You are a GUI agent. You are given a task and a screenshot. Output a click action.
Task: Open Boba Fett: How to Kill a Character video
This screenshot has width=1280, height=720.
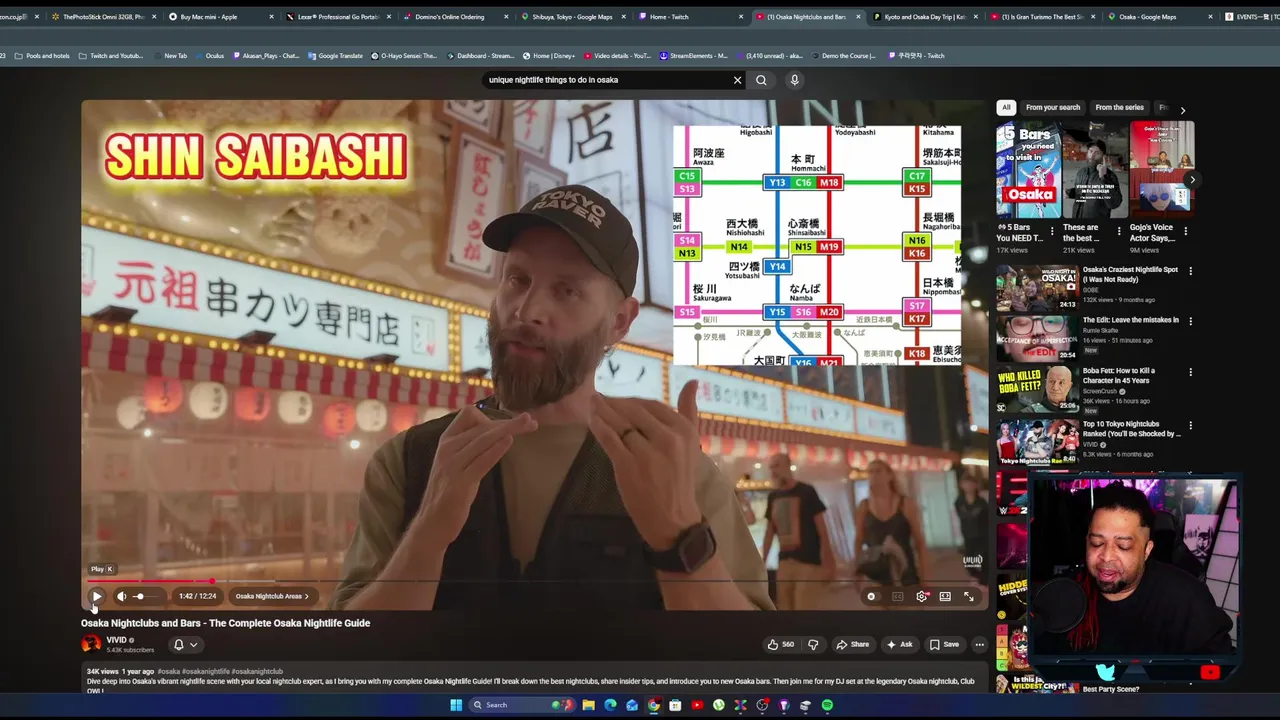(x=1119, y=375)
